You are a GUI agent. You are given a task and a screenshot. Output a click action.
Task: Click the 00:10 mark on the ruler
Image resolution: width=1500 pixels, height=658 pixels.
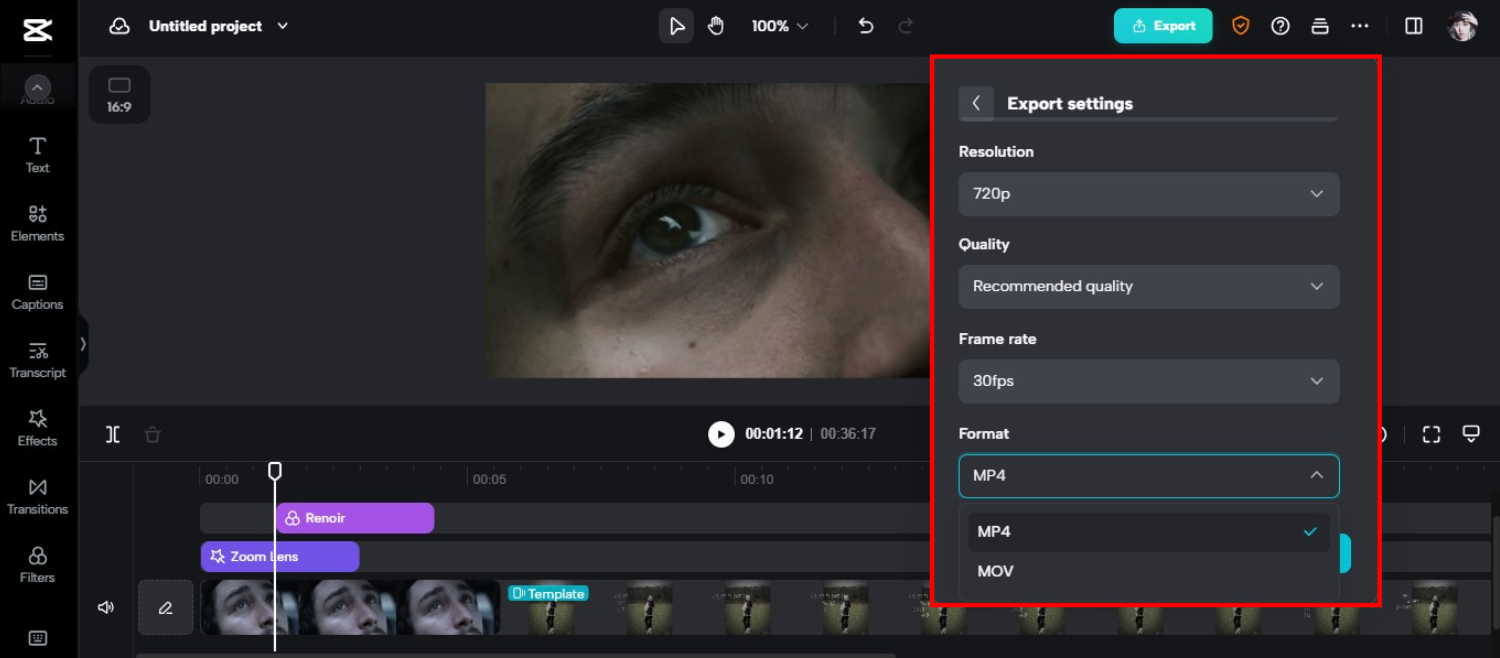click(x=757, y=479)
